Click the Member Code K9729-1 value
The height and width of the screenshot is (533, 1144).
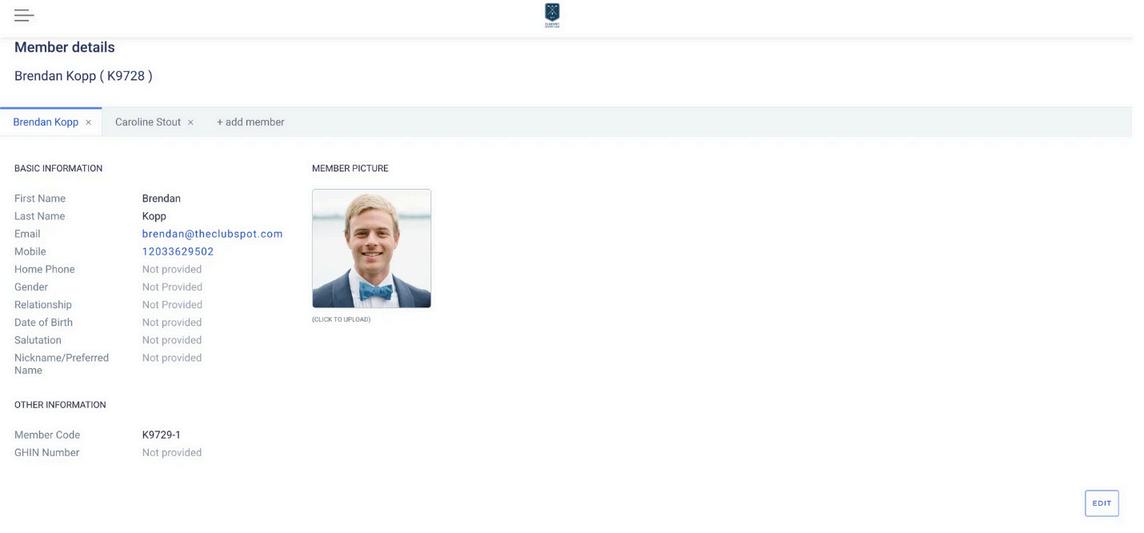coord(161,435)
